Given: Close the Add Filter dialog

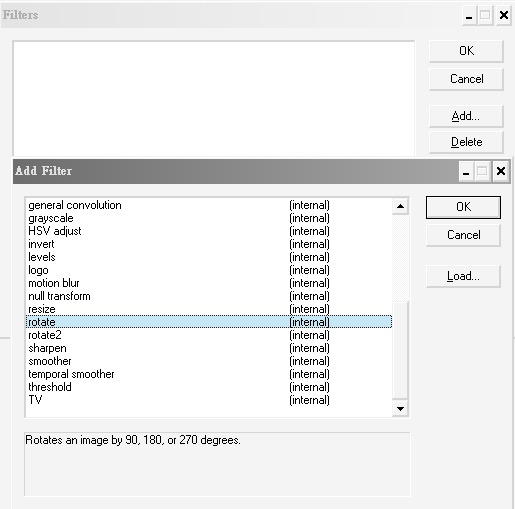Looking at the screenshot, I should (501, 171).
